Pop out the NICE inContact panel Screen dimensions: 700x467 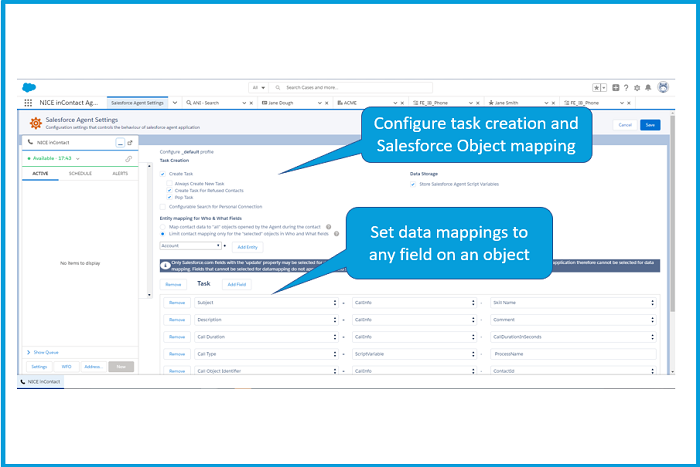130,143
